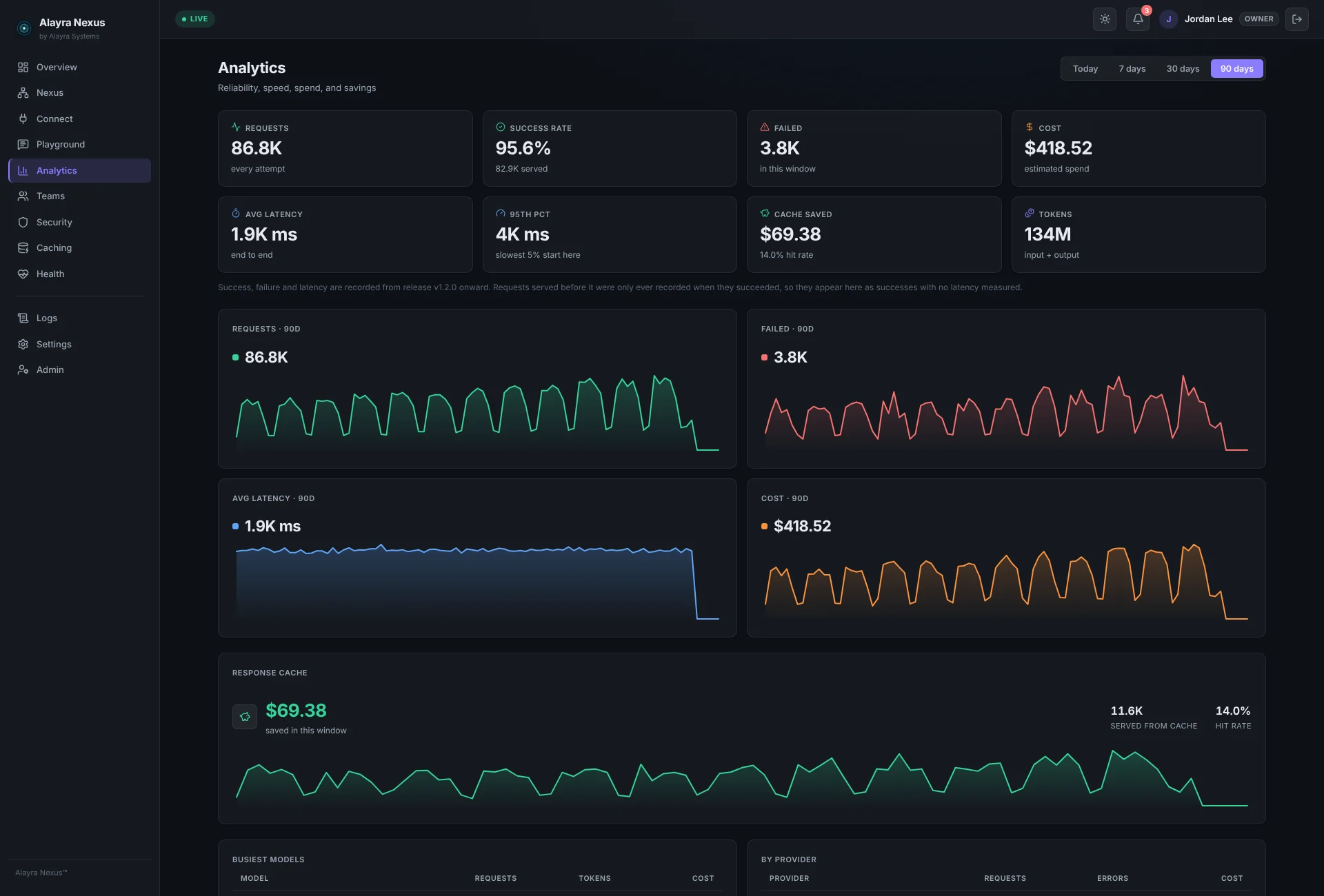1324x896 pixels.
Task: Click the Logs icon in sidebar
Action: 23,318
